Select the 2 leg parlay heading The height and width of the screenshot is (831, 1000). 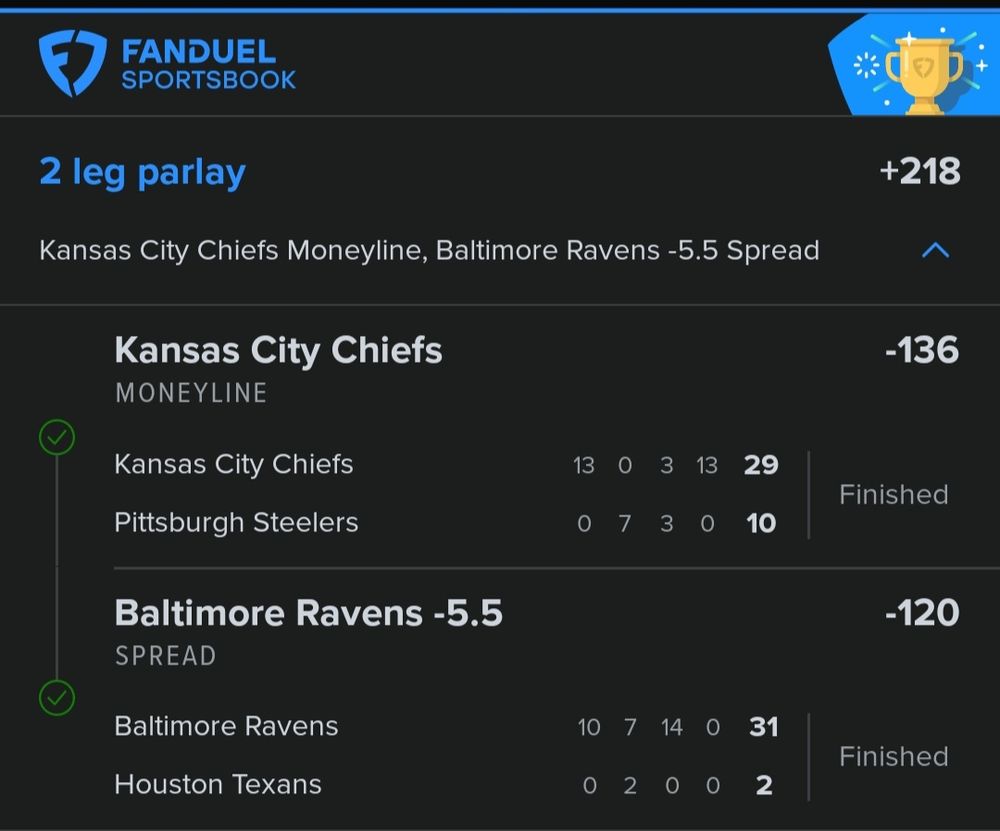click(142, 172)
